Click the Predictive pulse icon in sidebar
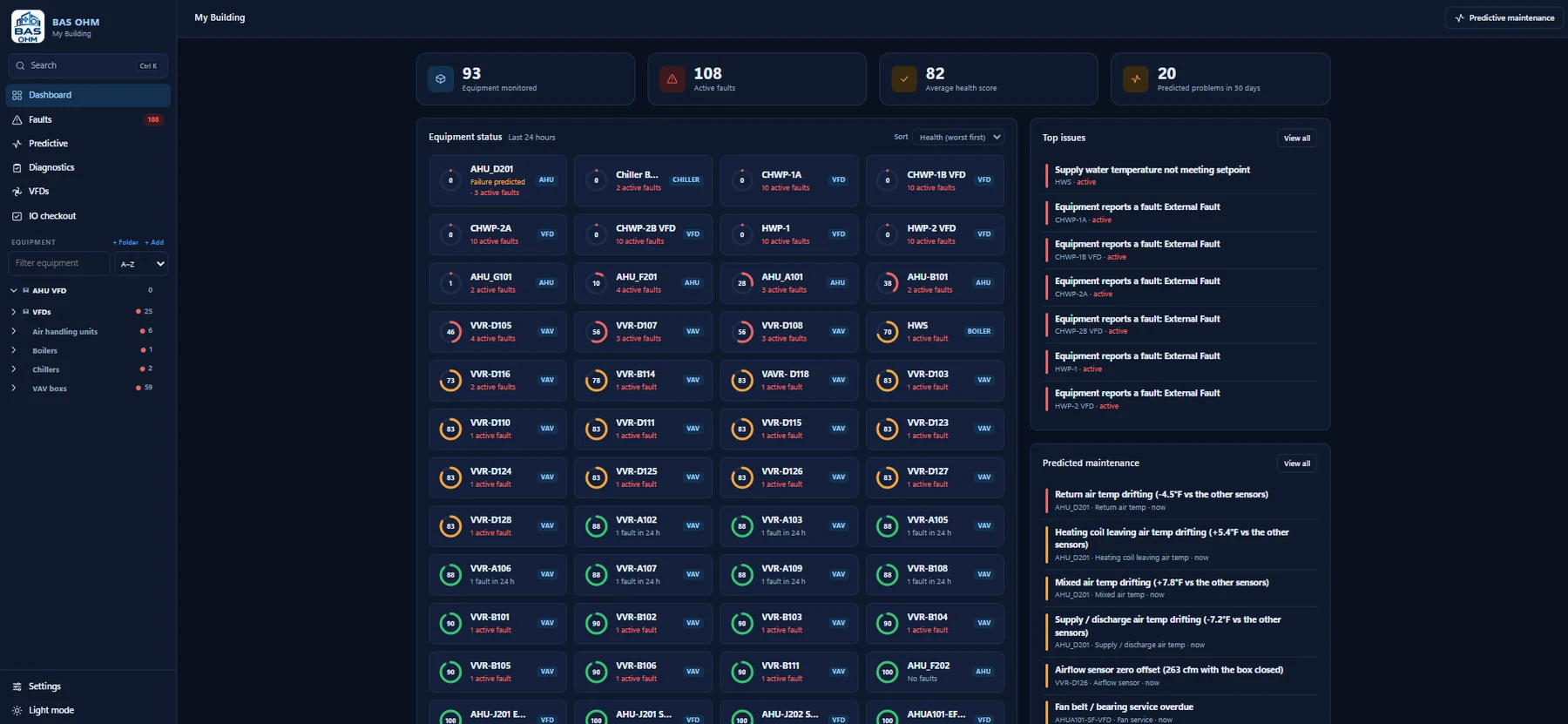Image resolution: width=1568 pixels, height=724 pixels. click(17, 144)
